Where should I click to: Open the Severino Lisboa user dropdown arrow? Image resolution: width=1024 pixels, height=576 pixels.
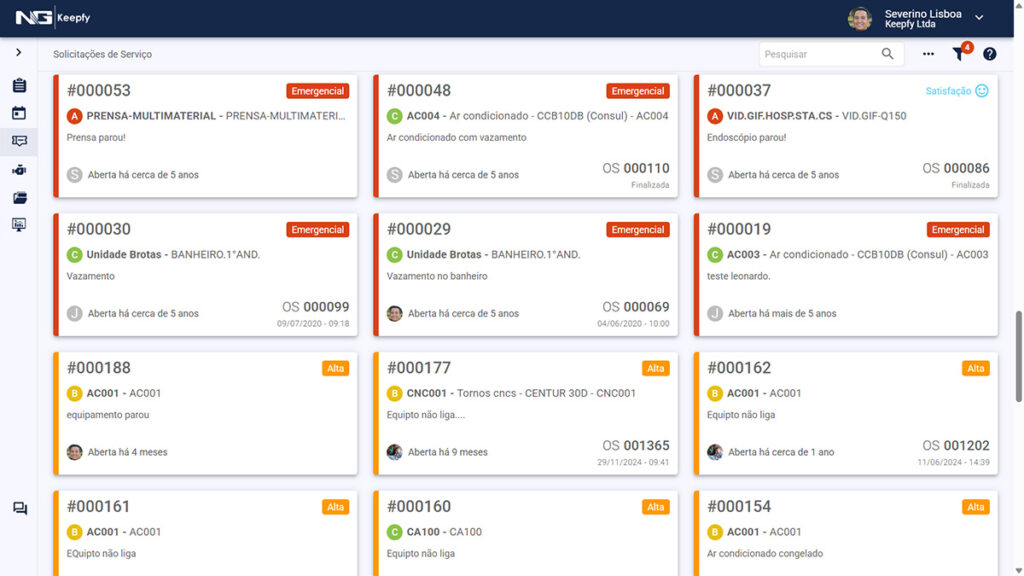click(979, 18)
